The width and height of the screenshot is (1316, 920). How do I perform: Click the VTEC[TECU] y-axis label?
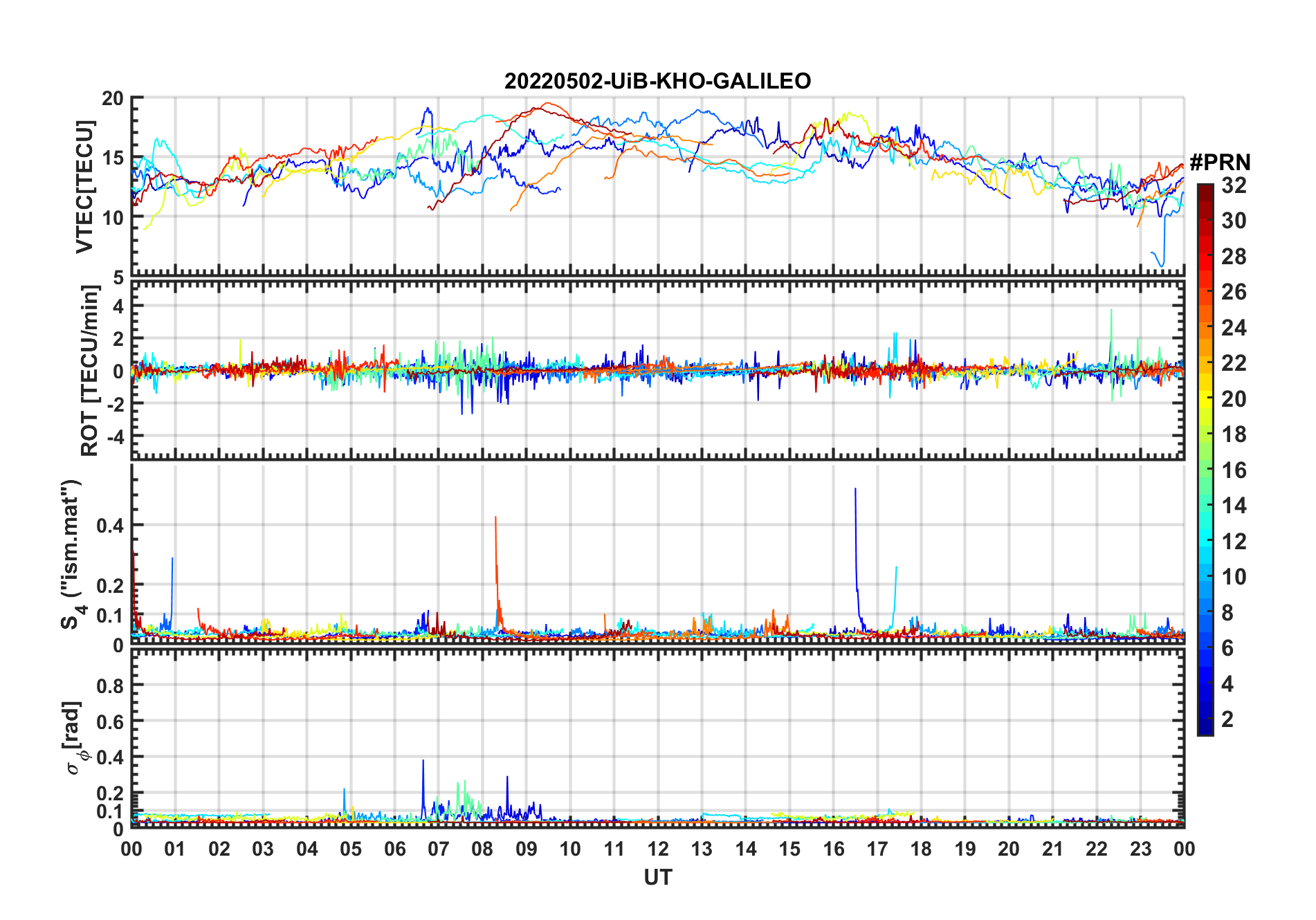(84, 187)
